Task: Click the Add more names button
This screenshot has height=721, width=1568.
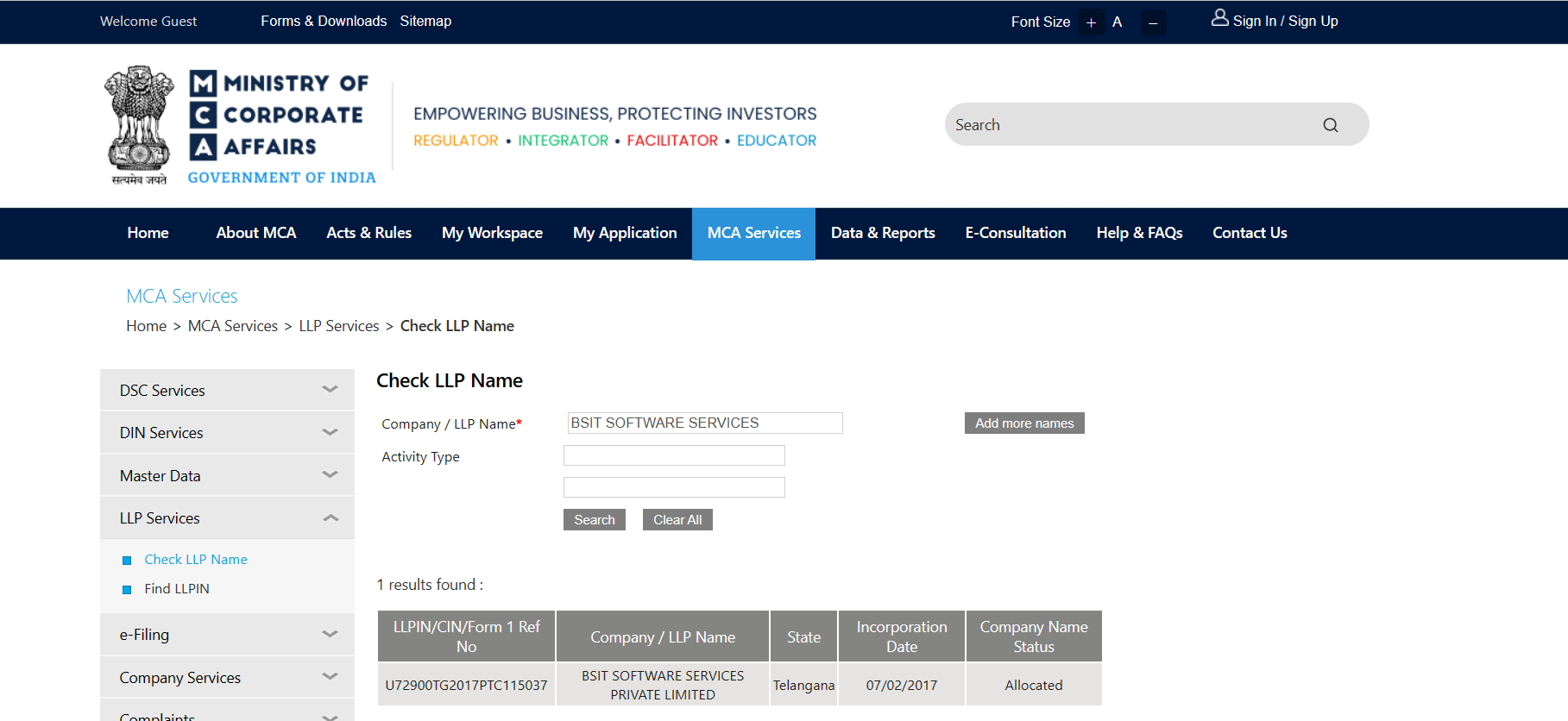Action: click(x=1024, y=423)
